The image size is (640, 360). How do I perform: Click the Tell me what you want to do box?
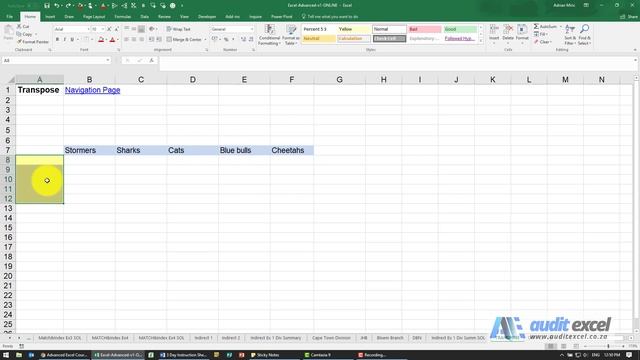(330, 17)
